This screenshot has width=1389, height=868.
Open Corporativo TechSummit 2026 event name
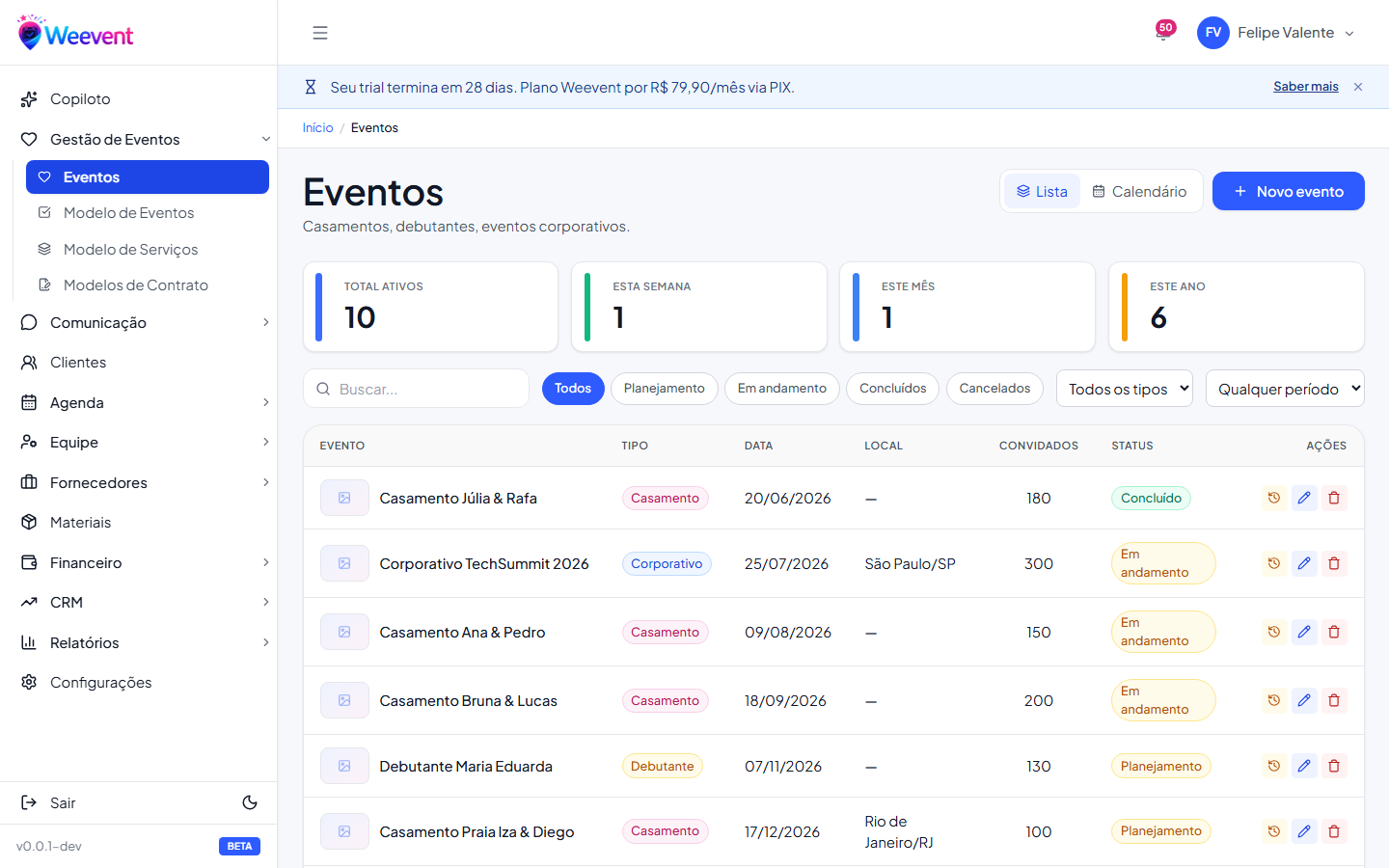pyautogui.click(x=484, y=564)
